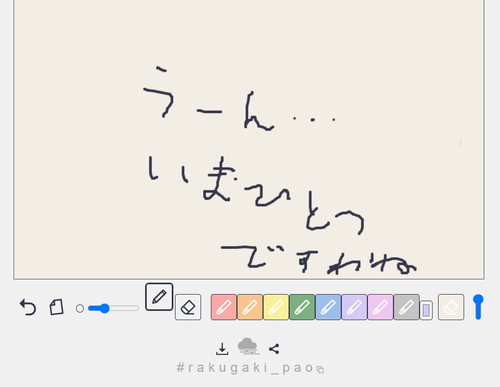Pick the green pen color
500x387 pixels.
[302, 307]
